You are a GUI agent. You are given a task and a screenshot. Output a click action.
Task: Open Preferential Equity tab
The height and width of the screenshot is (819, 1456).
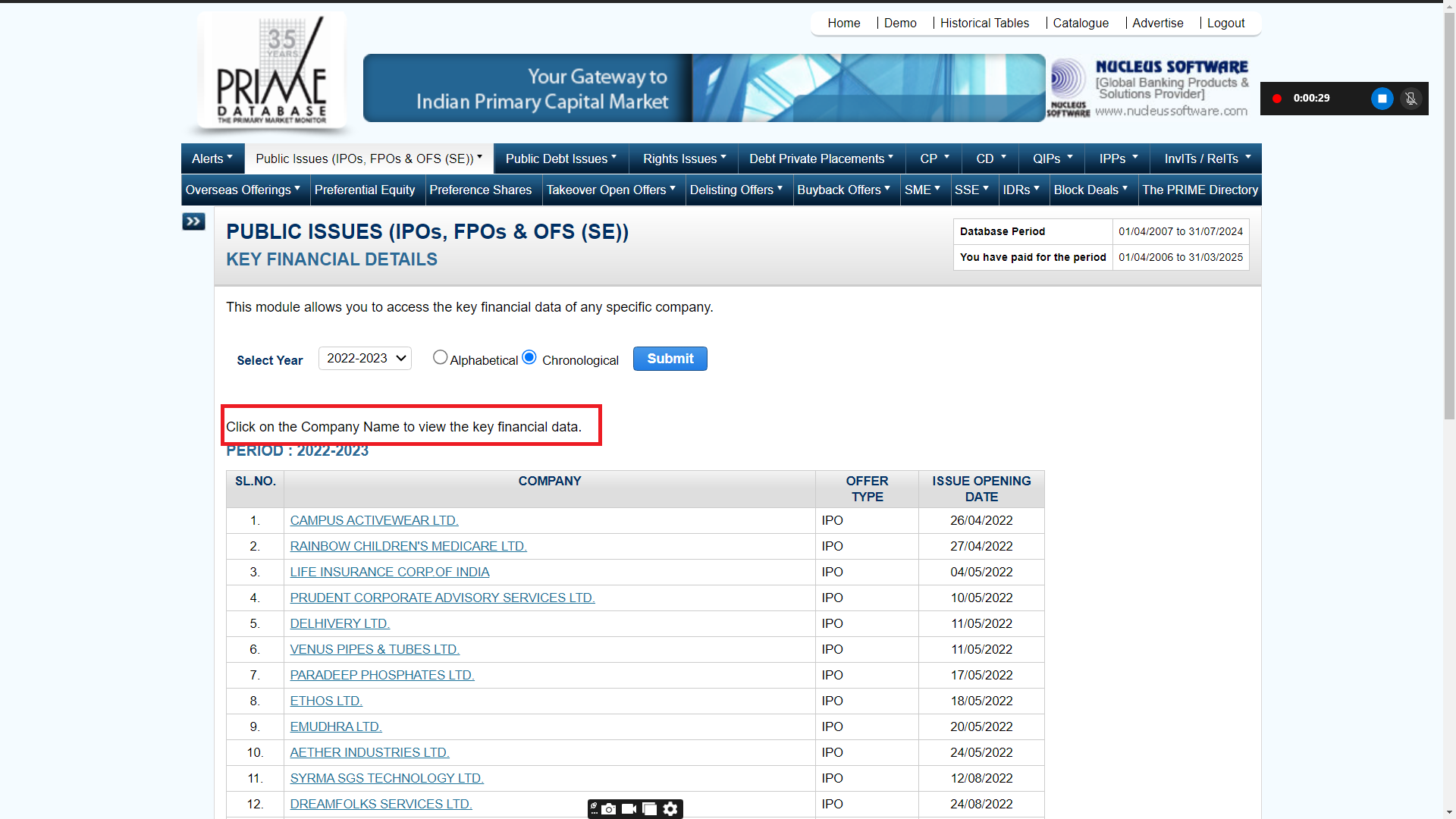point(365,190)
